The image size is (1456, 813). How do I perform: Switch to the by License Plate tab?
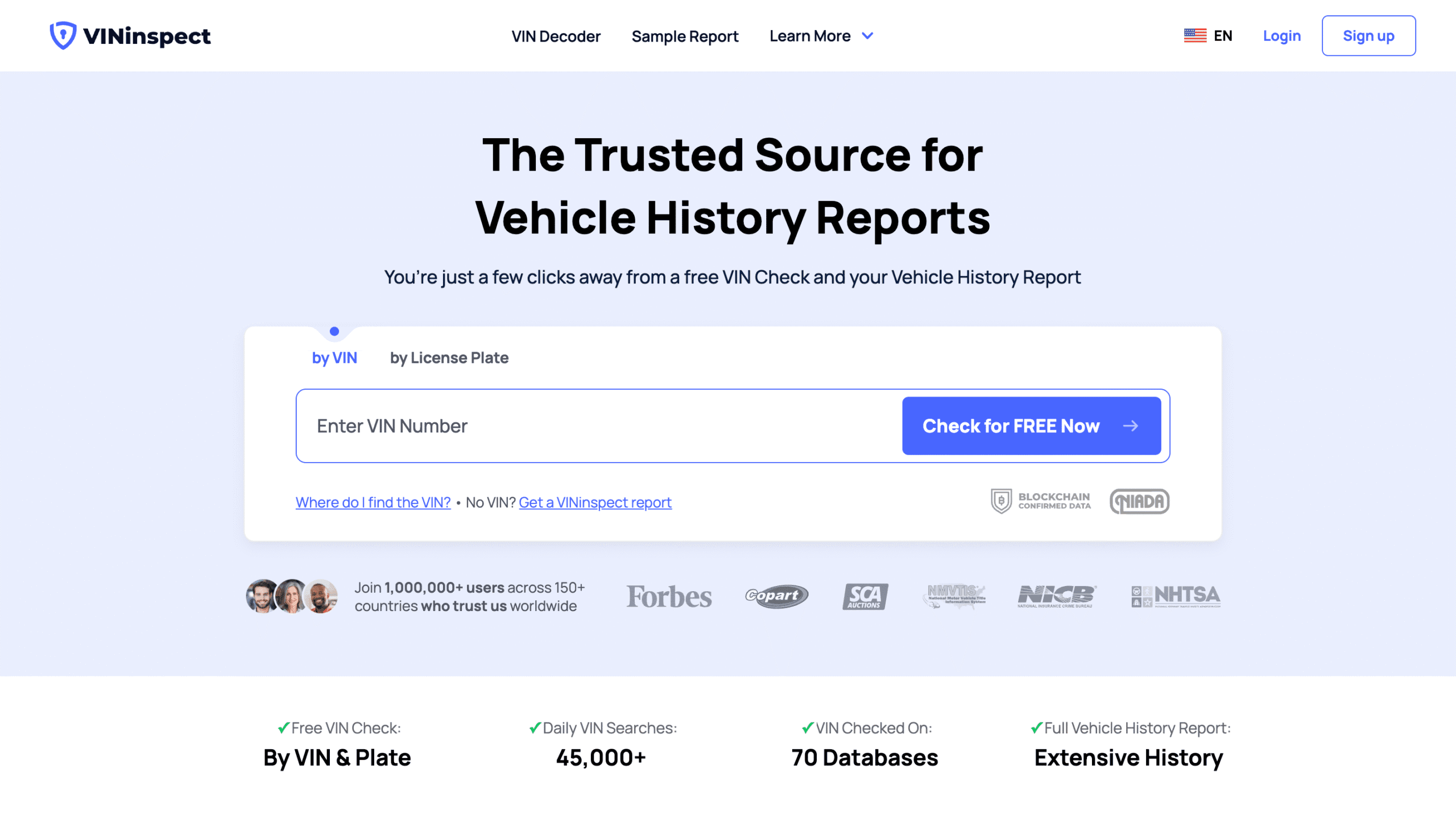coord(449,358)
